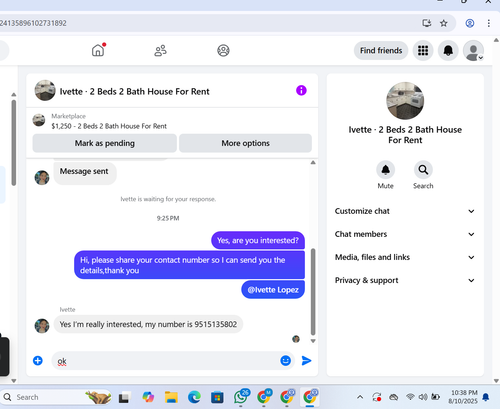Open WhatsApp from the taskbar
The image size is (500, 409).
click(x=241, y=397)
